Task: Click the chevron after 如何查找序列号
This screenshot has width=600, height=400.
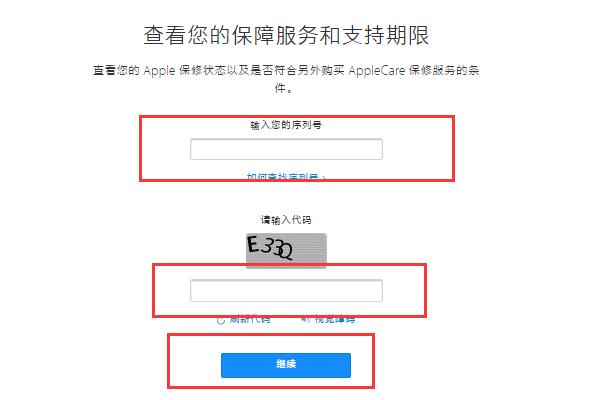Action: 323,178
